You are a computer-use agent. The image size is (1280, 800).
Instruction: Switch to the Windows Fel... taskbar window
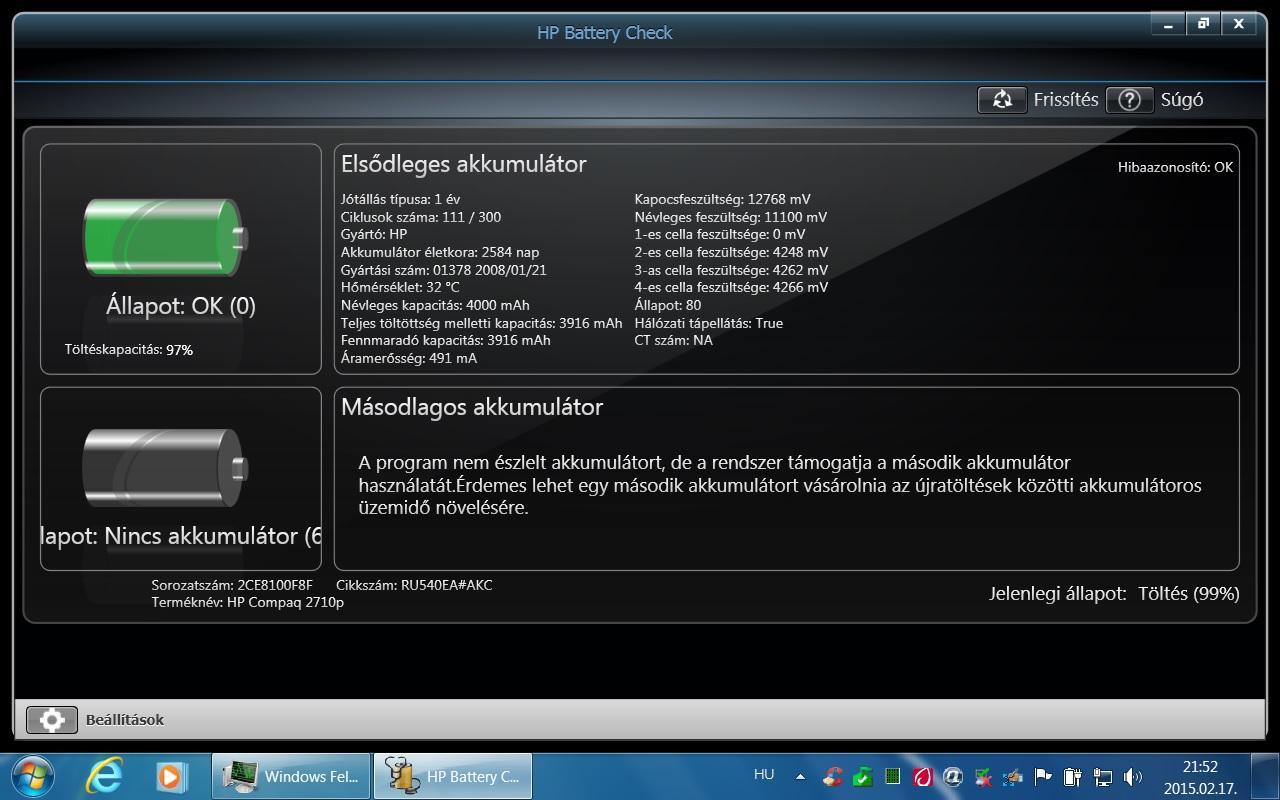point(291,776)
